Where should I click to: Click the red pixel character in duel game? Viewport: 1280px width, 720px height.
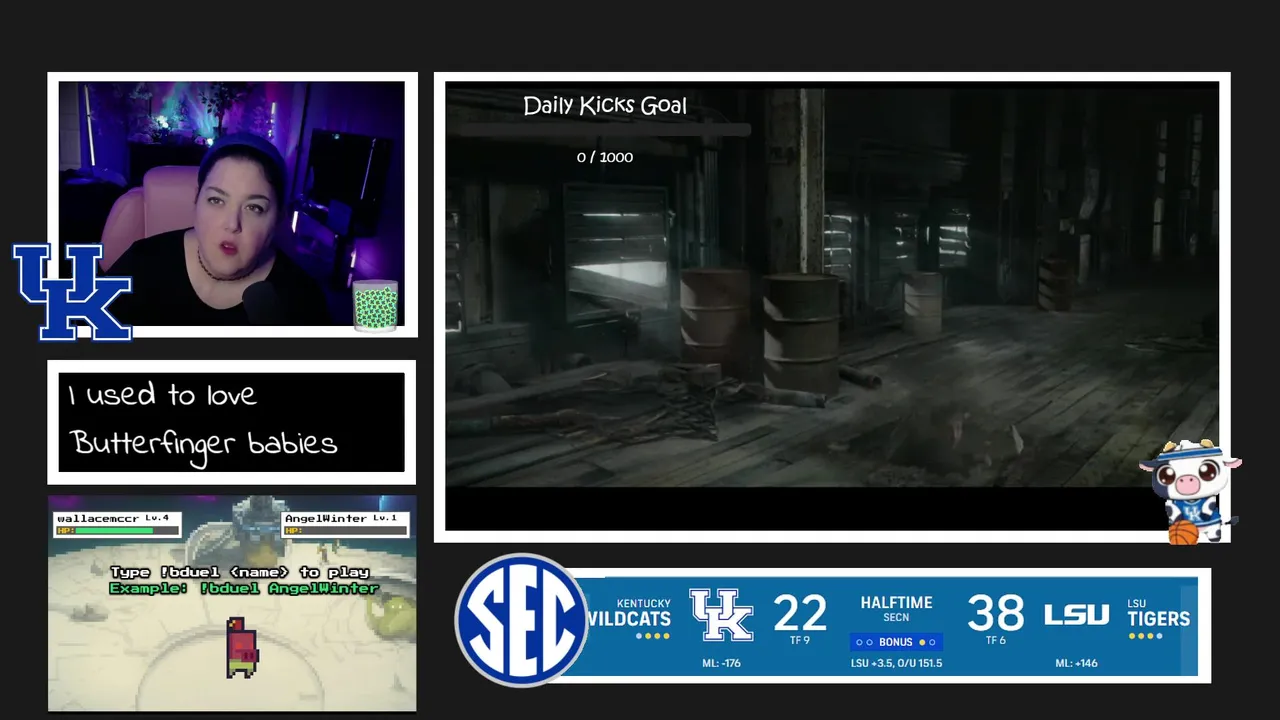(x=242, y=647)
